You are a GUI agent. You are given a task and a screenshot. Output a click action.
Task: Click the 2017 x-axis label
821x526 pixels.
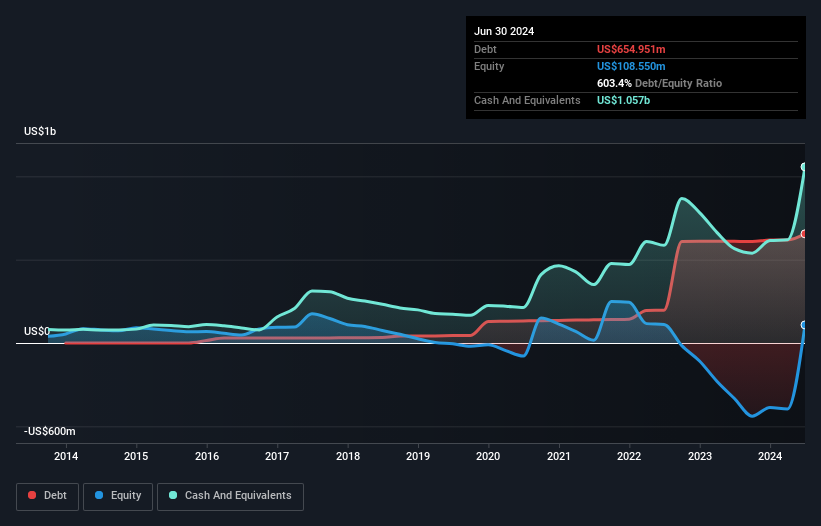point(277,456)
